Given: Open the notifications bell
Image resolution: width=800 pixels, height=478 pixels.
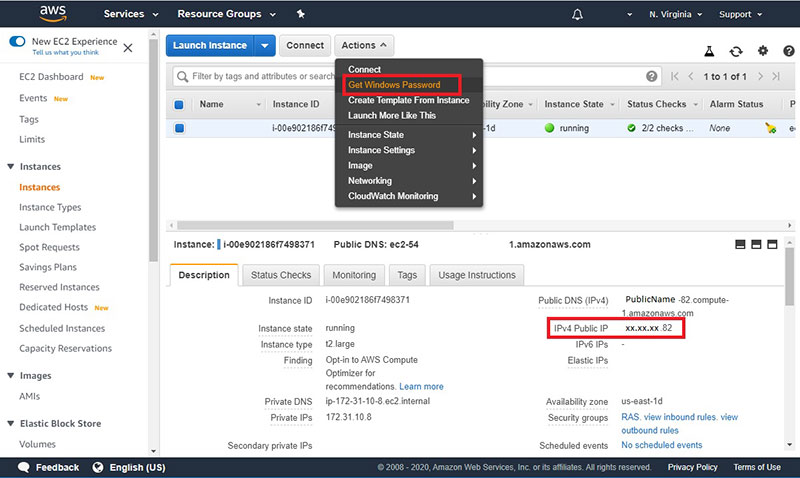Looking at the screenshot, I should [x=577, y=14].
